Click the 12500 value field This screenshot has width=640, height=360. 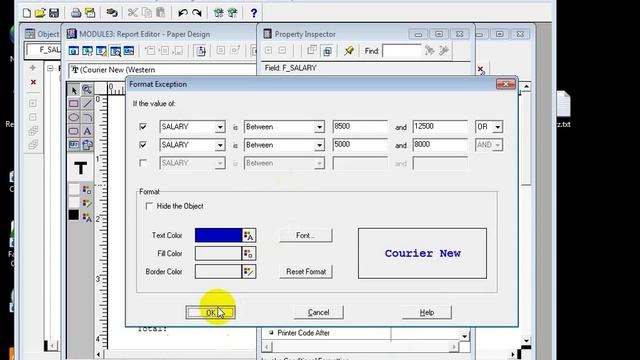(x=440, y=127)
